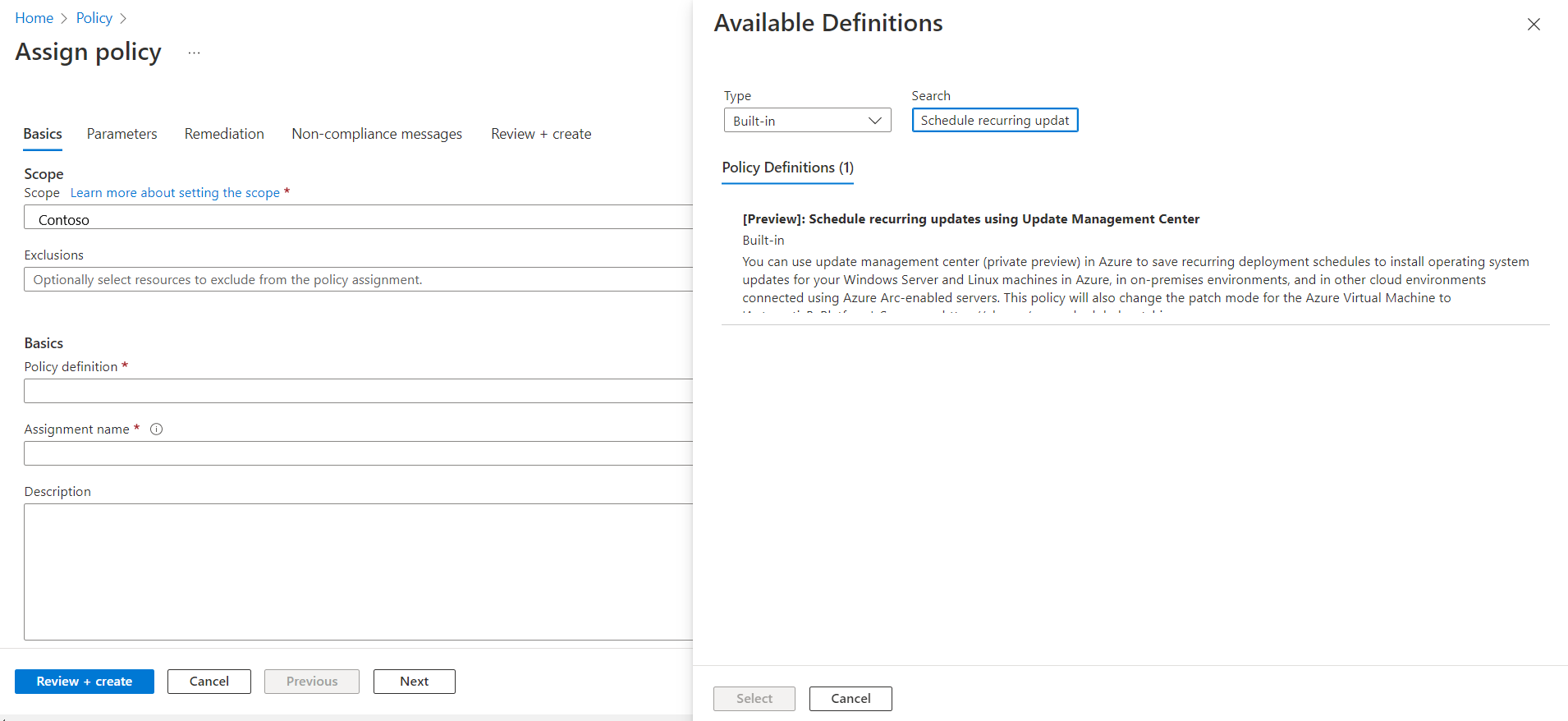Go to the Policy breadcrumb

point(94,18)
